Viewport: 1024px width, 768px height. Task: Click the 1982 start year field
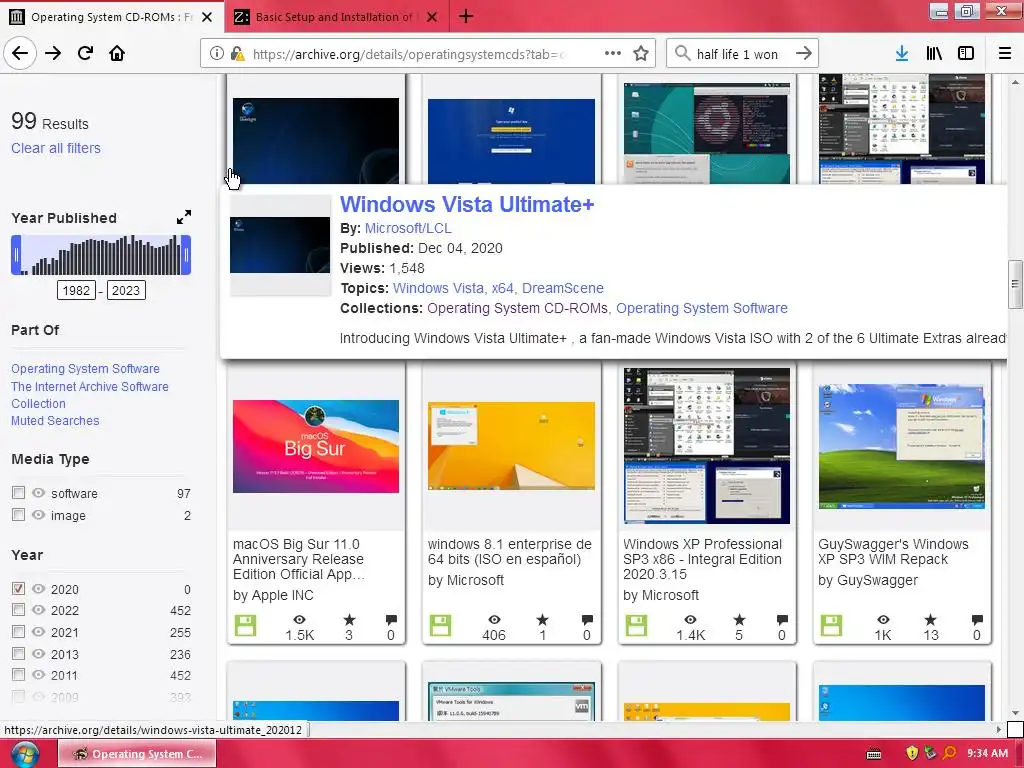coord(76,291)
